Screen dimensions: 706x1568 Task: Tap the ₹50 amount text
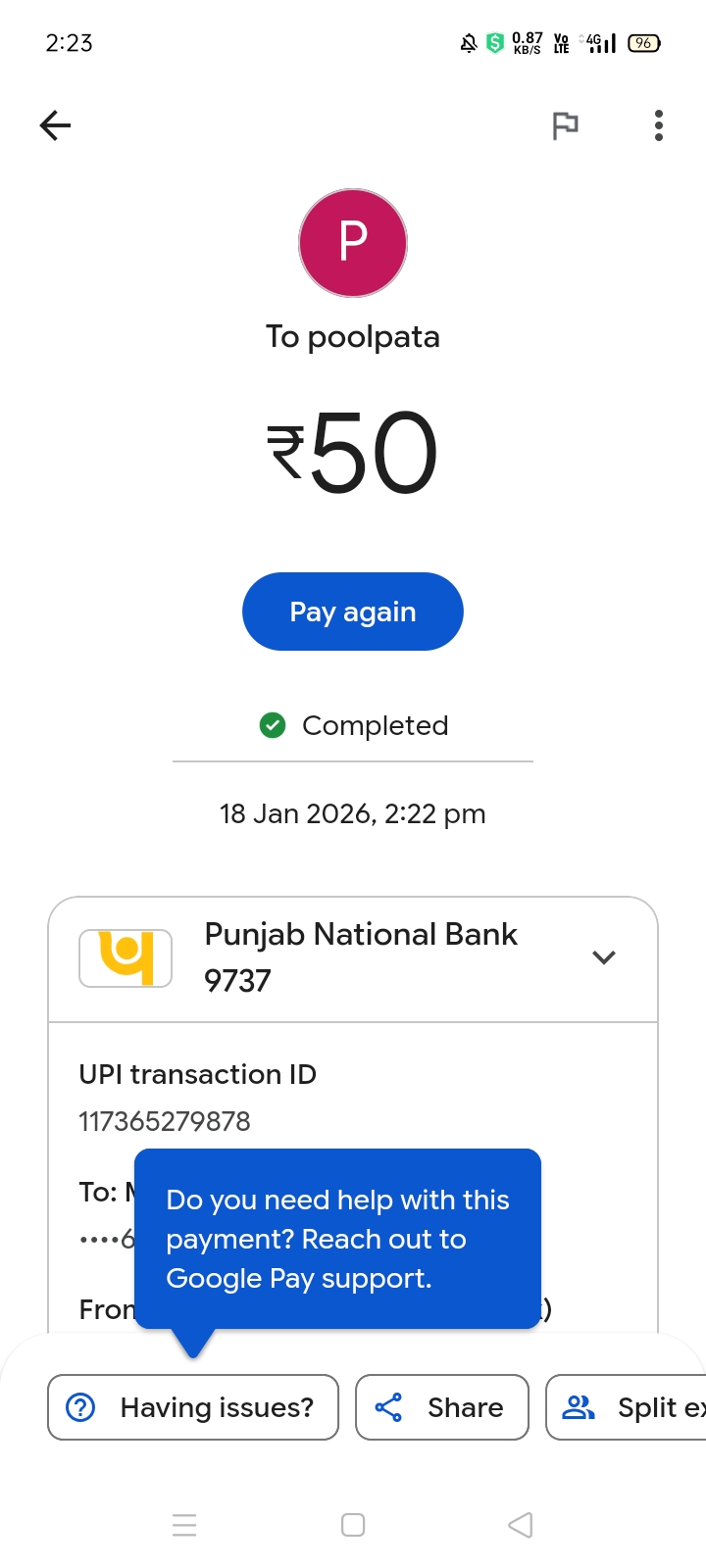click(x=353, y=453)
